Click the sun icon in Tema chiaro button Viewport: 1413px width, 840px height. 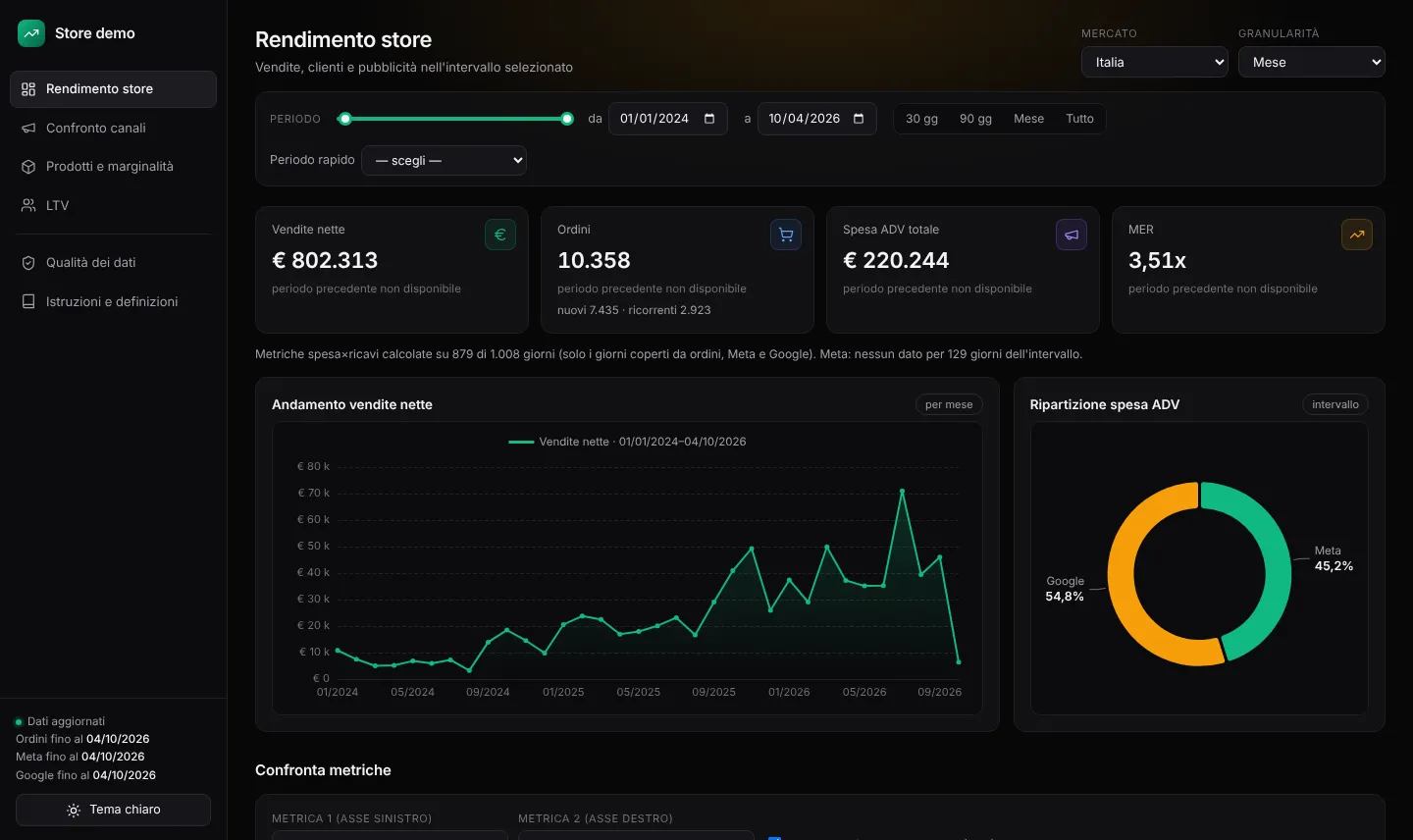click(x=74, y=811)
